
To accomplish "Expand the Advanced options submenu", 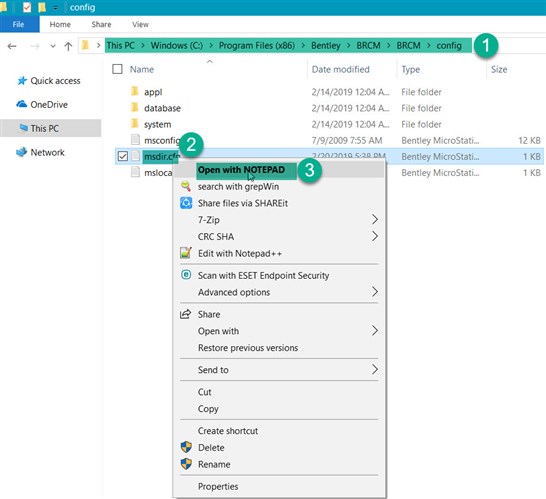I will pyautogui.click(x=279, y=292).
